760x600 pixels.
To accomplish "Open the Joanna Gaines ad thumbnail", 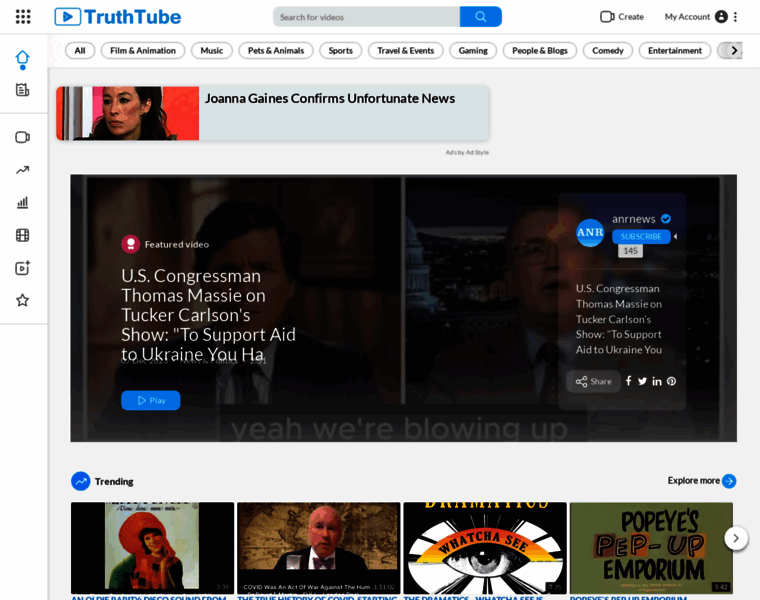I will coord(127,113).
